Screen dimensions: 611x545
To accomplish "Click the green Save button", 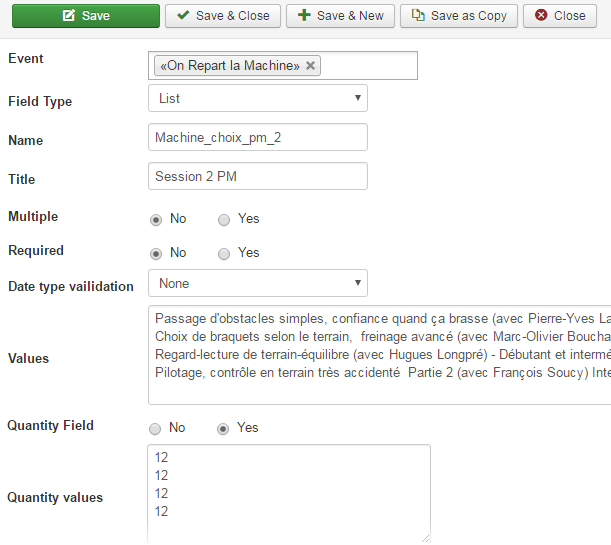I will coord(83,16).
